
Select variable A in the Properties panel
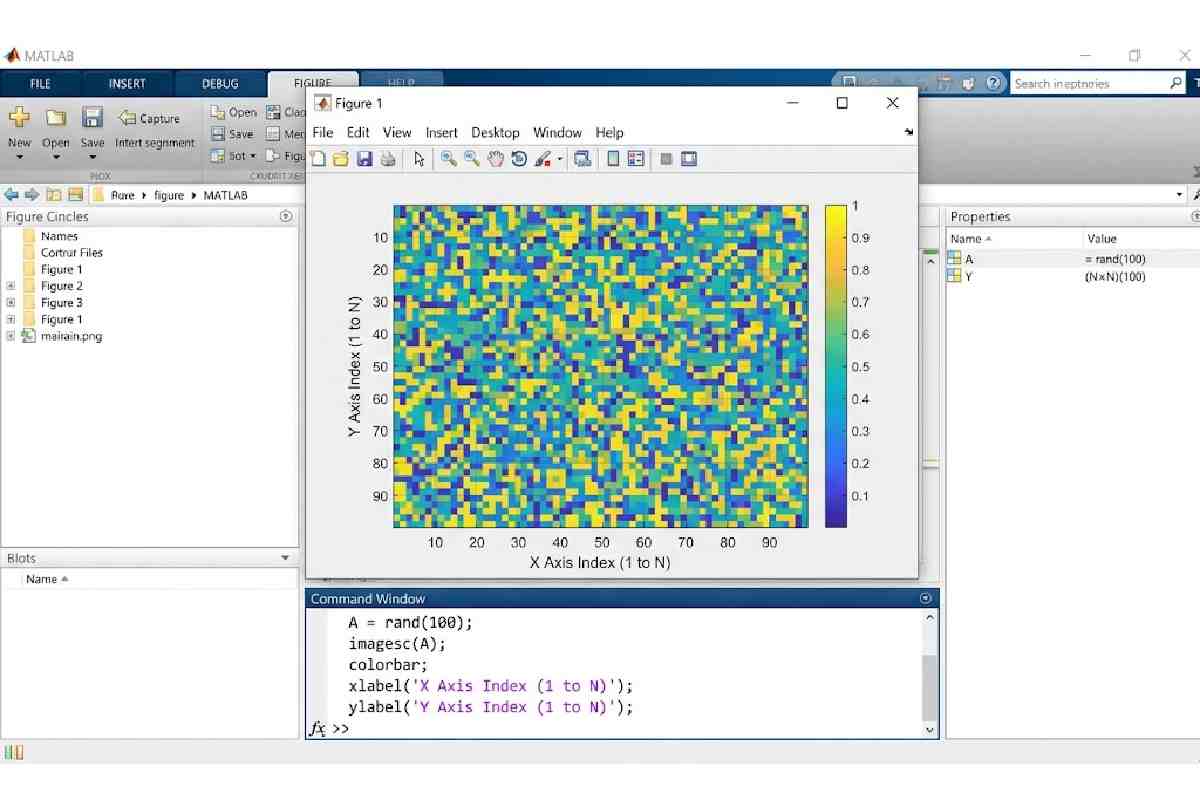(x=969, y=259)
